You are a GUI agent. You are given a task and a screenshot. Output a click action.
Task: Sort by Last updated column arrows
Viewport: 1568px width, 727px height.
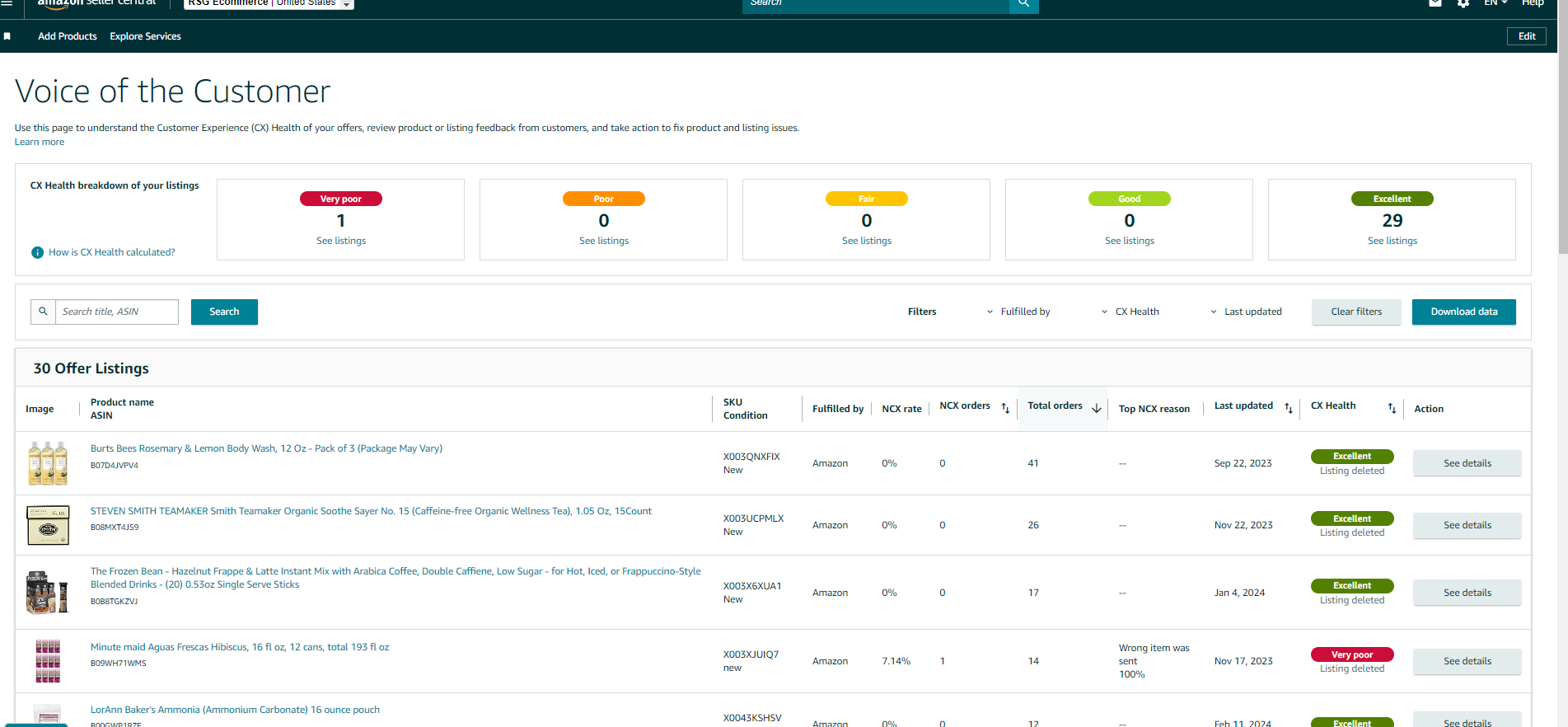(1289, 408)
